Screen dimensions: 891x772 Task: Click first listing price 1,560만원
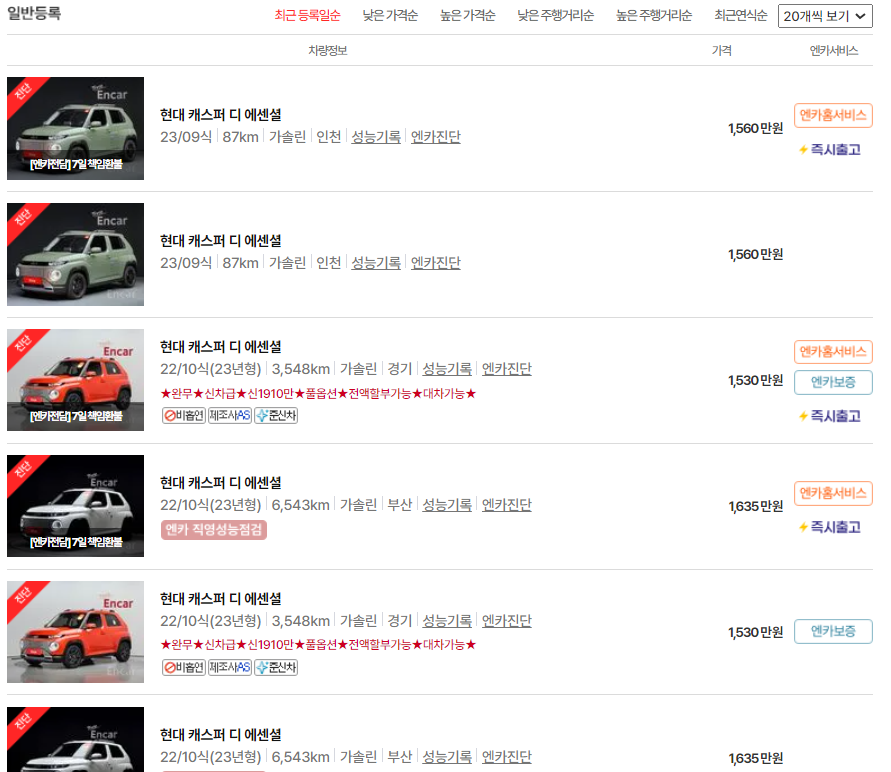coord(756,129)
